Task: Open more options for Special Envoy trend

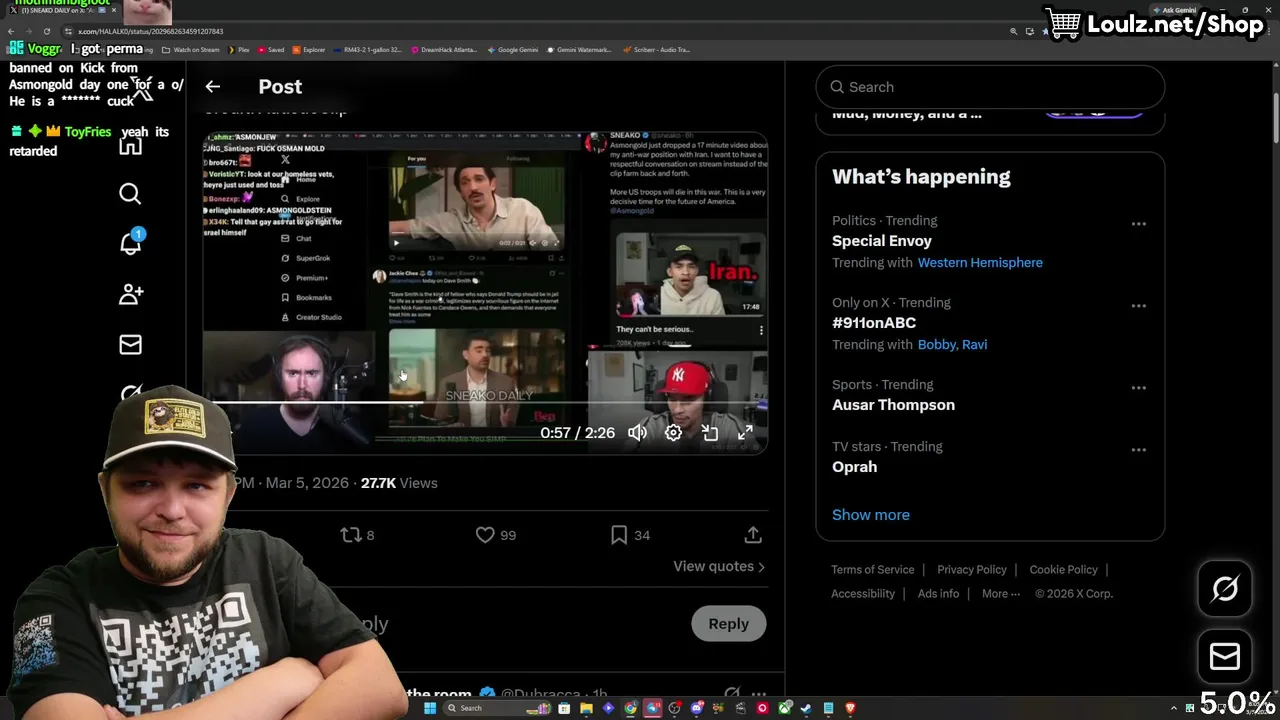Action: [1138, 224]
